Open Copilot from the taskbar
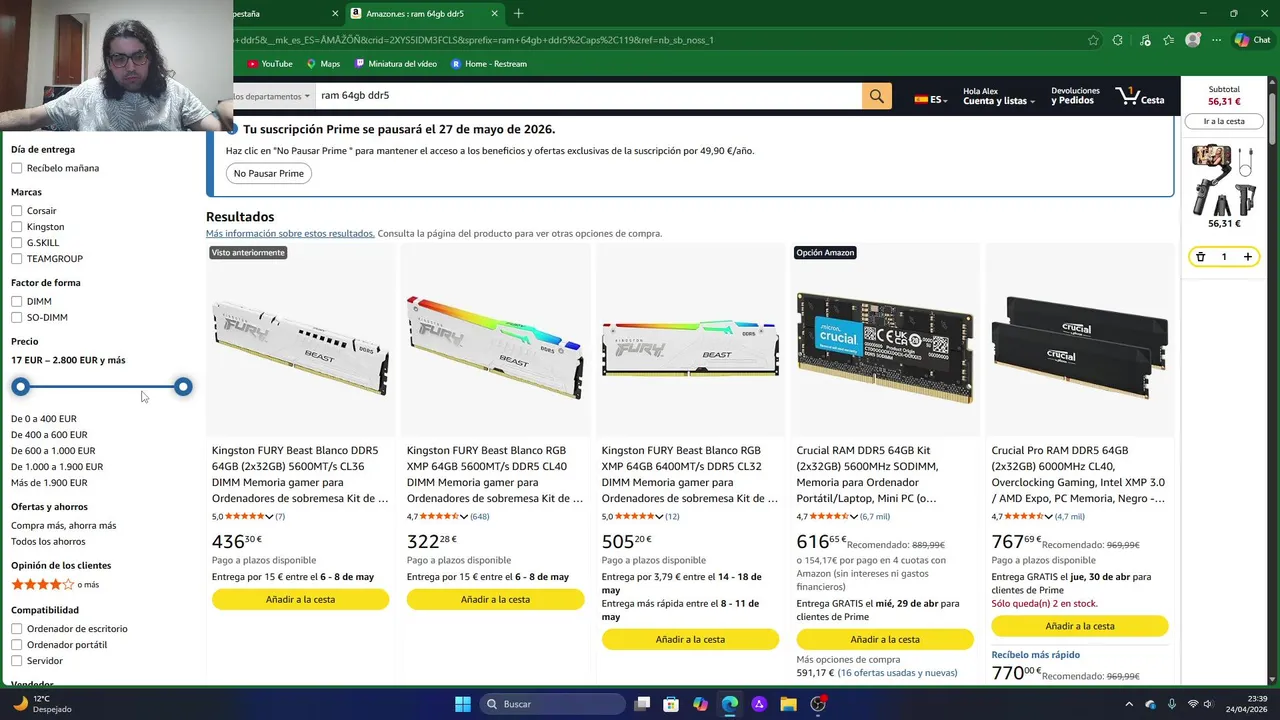This screenshot has height=720, width=1280. point(700,704)
